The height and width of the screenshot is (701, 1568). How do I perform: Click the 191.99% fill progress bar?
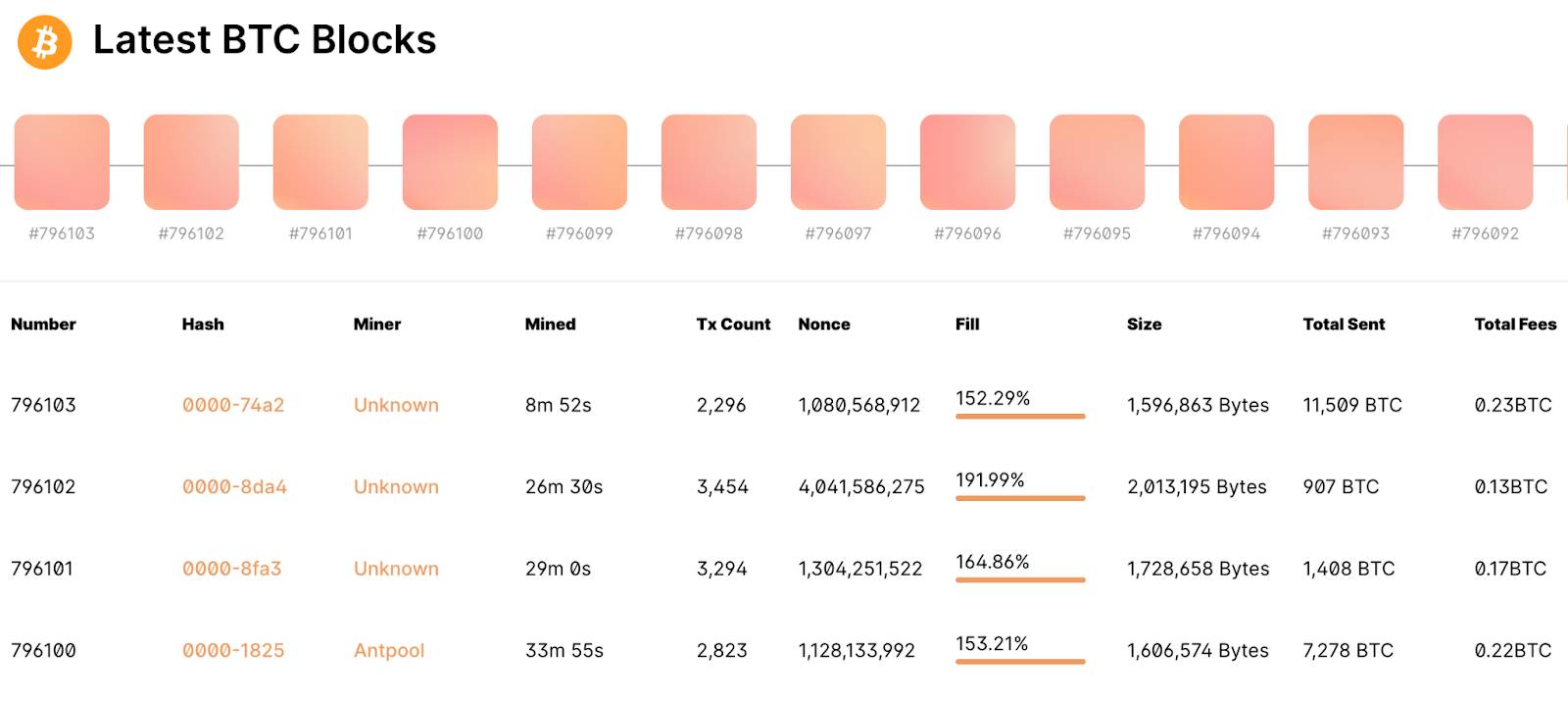tap(1020, 498)
